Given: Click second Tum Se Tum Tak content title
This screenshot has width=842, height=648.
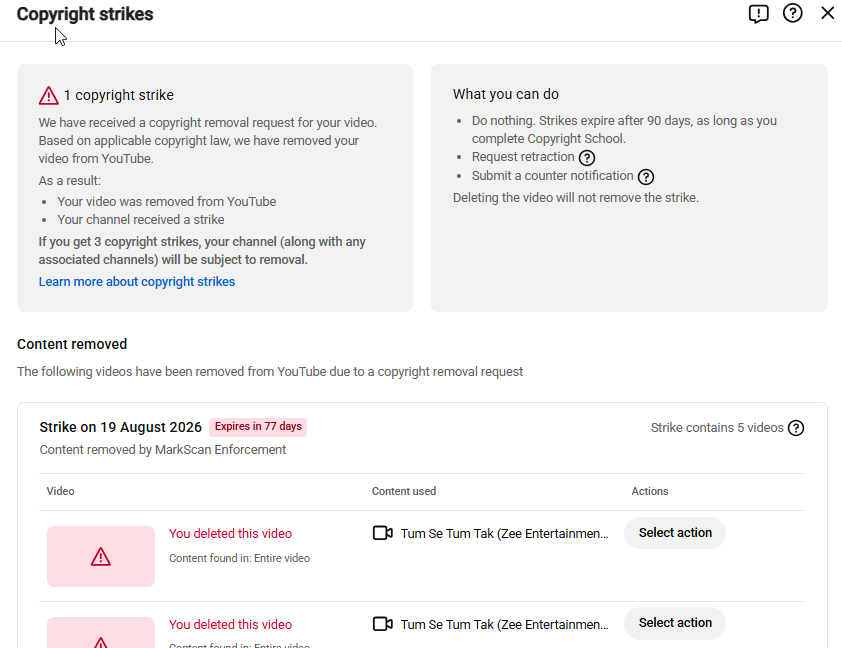Looking at the screenshot, I should point(505,624).
